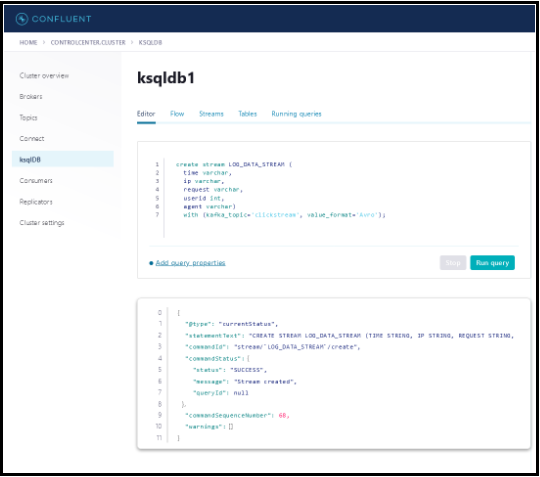Switch to the Running queries tab
The image size is (540, 477).
(x=296, y=114)
